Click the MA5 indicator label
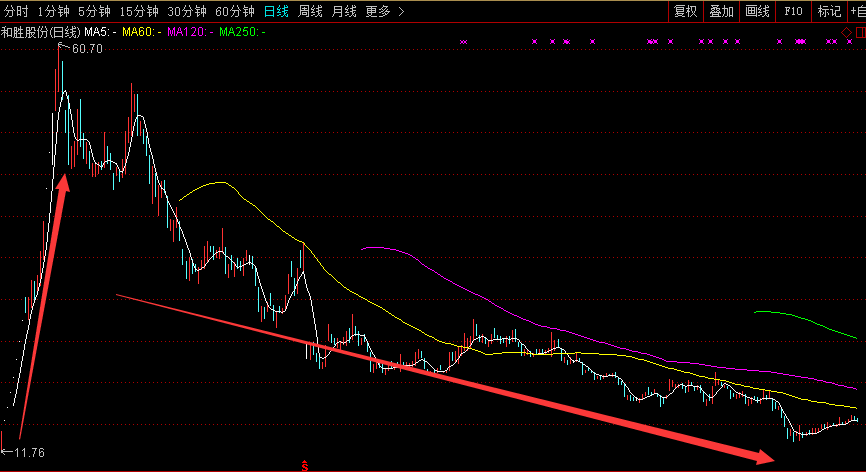The width and height of the screenshot is (866, 472). click(x=100, y=32)
